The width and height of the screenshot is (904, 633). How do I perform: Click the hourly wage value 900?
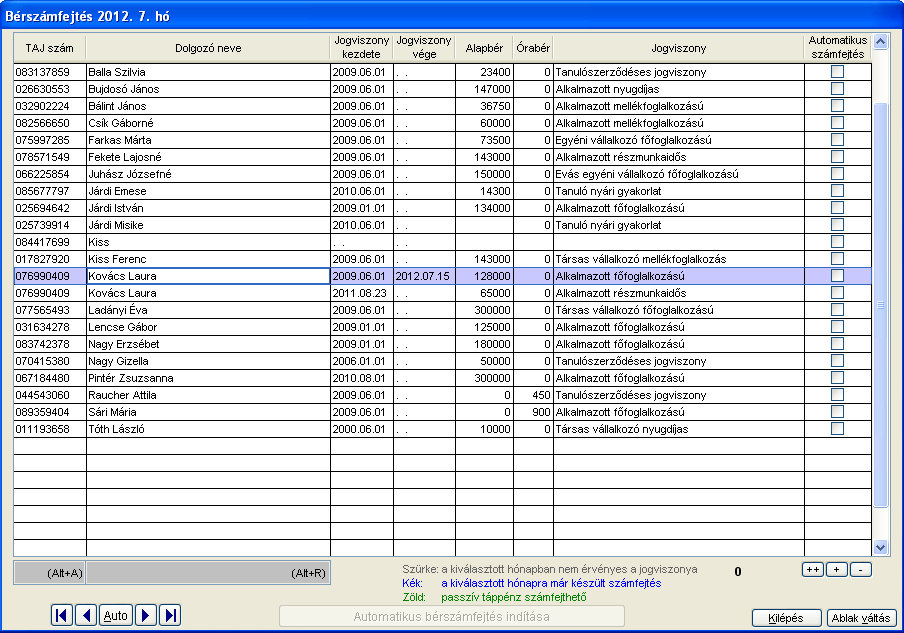tap(533, 412)
